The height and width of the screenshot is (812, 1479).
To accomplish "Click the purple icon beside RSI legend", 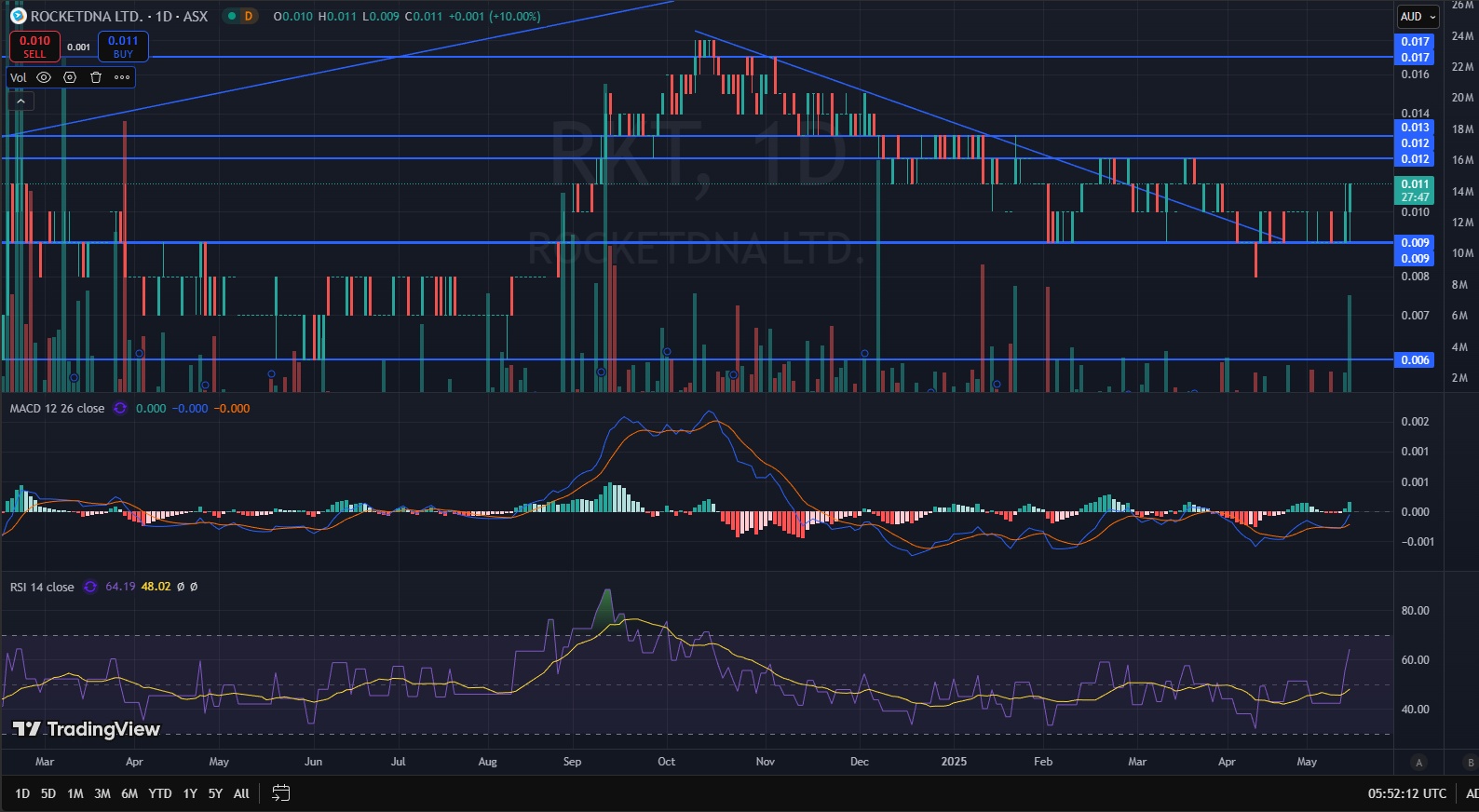I will click(90, 587).
